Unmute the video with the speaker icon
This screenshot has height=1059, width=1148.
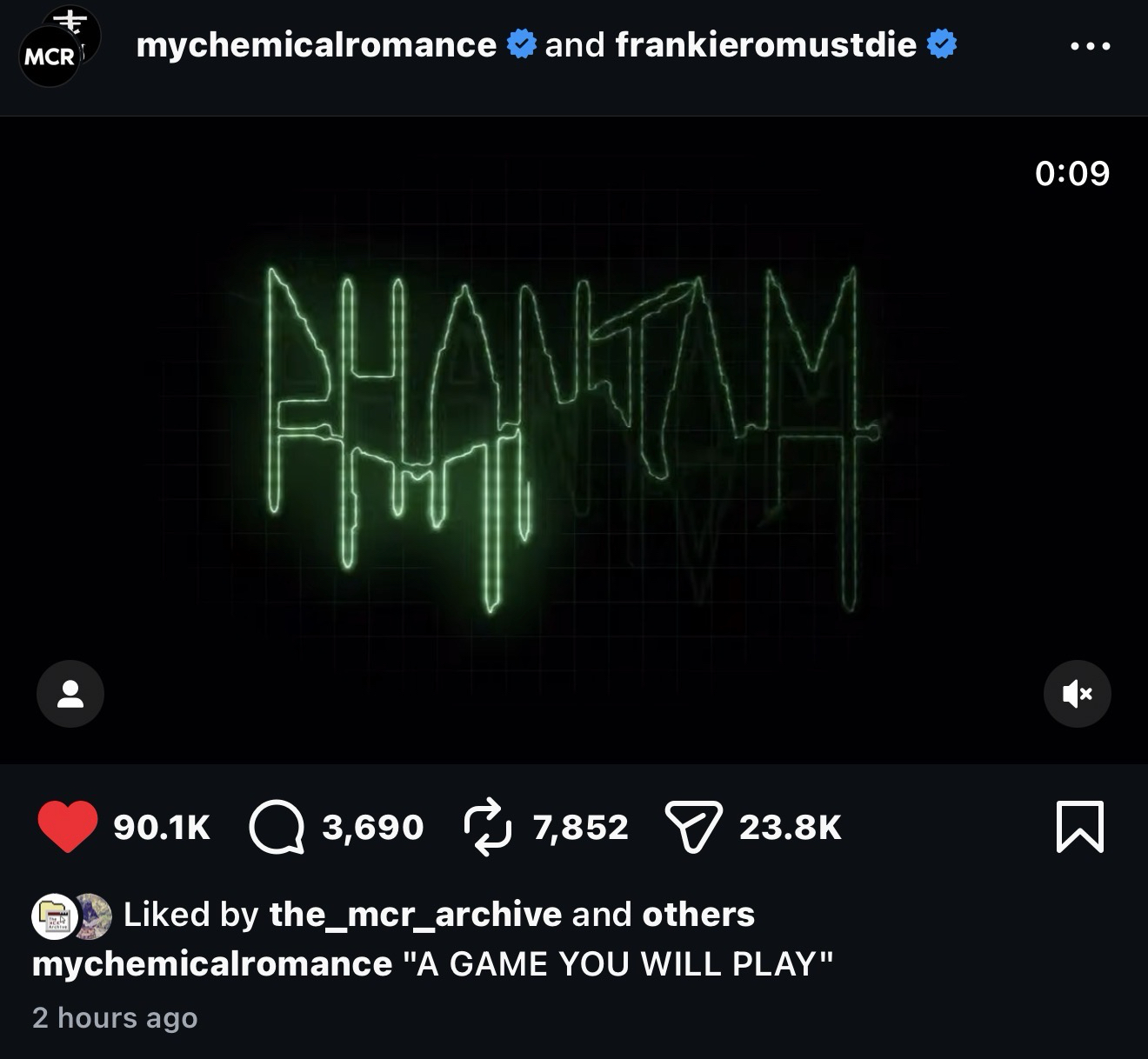coord(1077,694)
